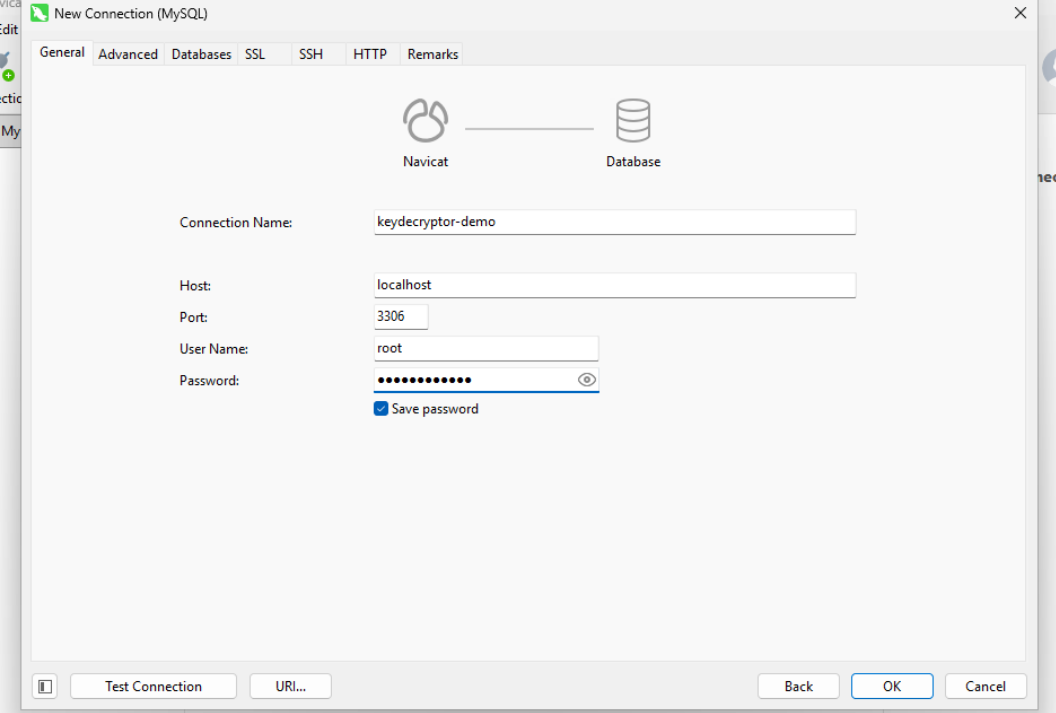Uncheck the Save password checkbox
This screenshot has height=713, width=1056.
(380, 408)
